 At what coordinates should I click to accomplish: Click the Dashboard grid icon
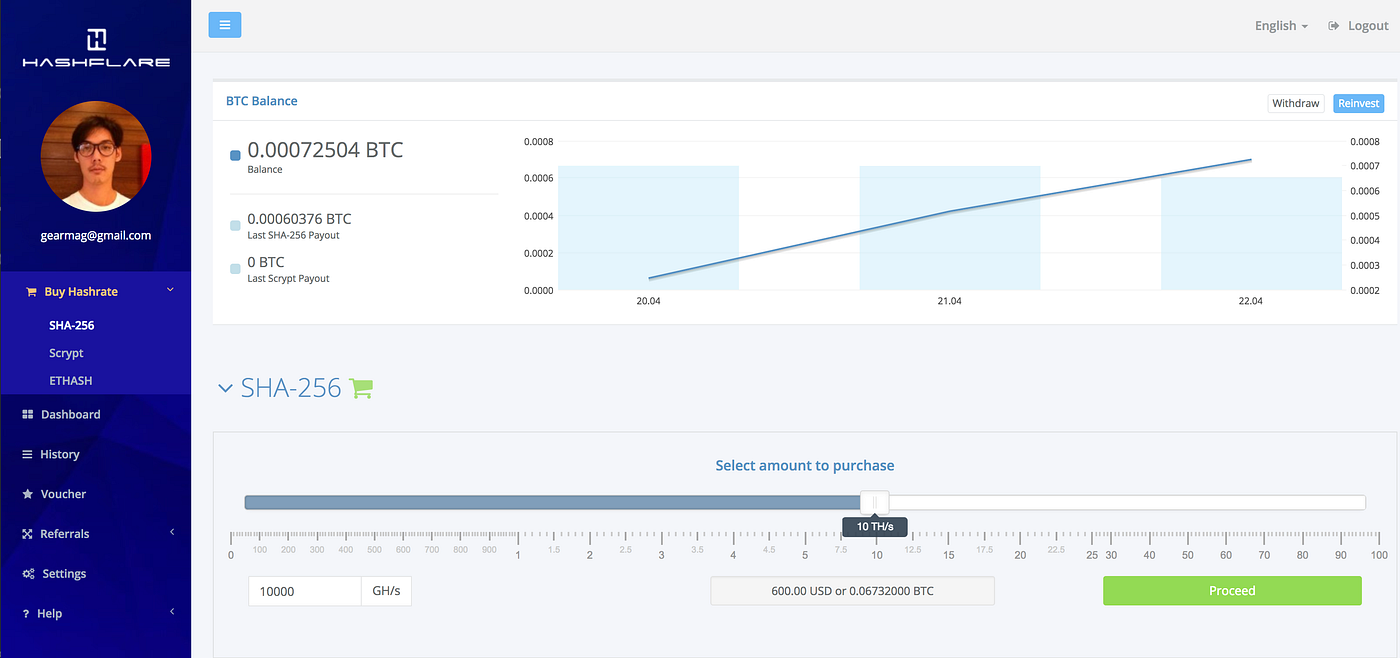click(28, 414)
